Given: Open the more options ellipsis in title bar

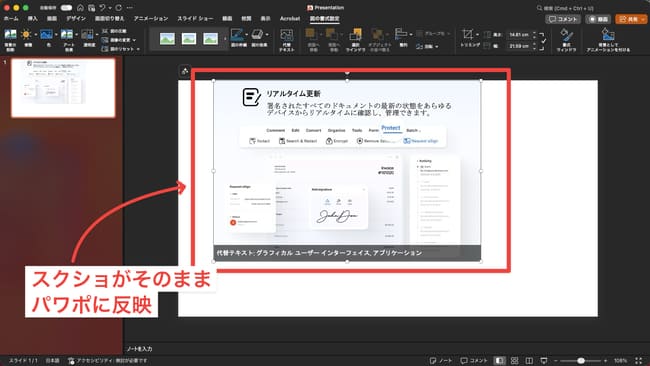Looking at the screenshot, I should 130,8.
